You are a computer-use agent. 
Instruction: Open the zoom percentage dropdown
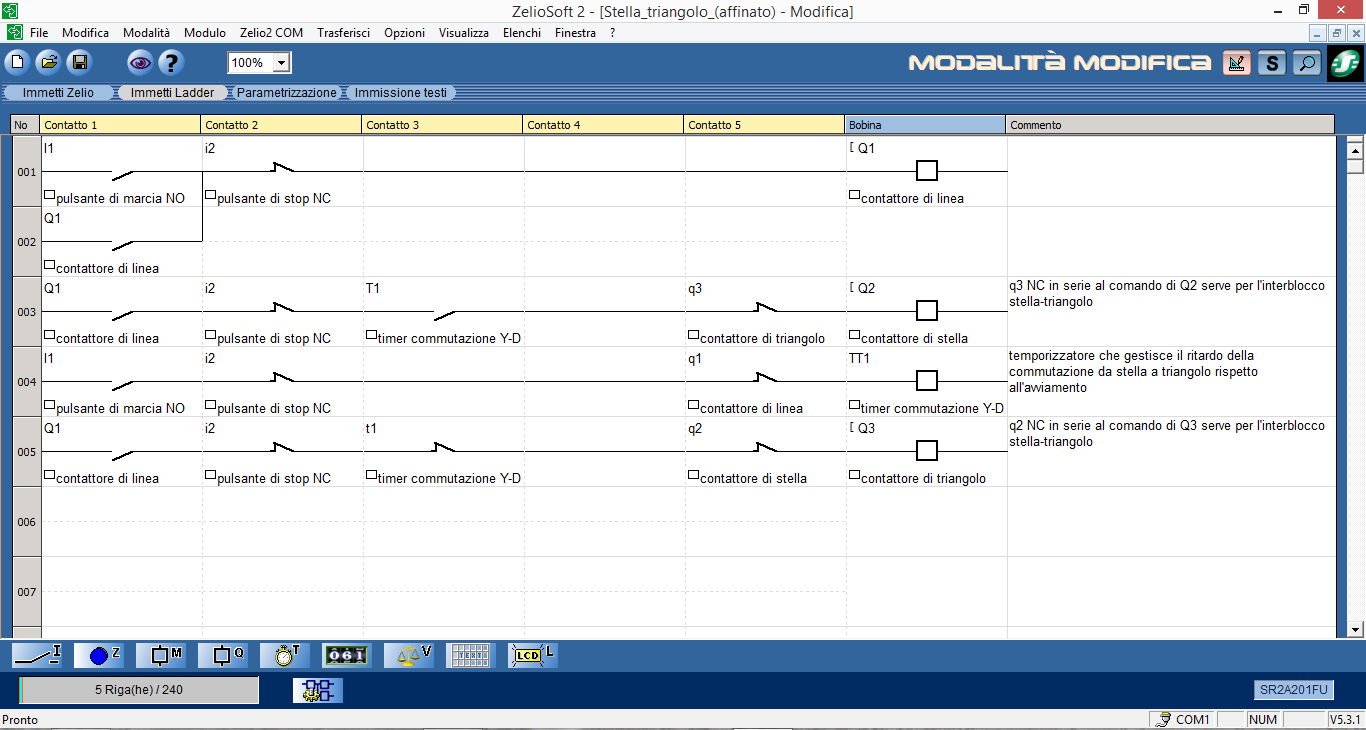(x=281, y=63)
